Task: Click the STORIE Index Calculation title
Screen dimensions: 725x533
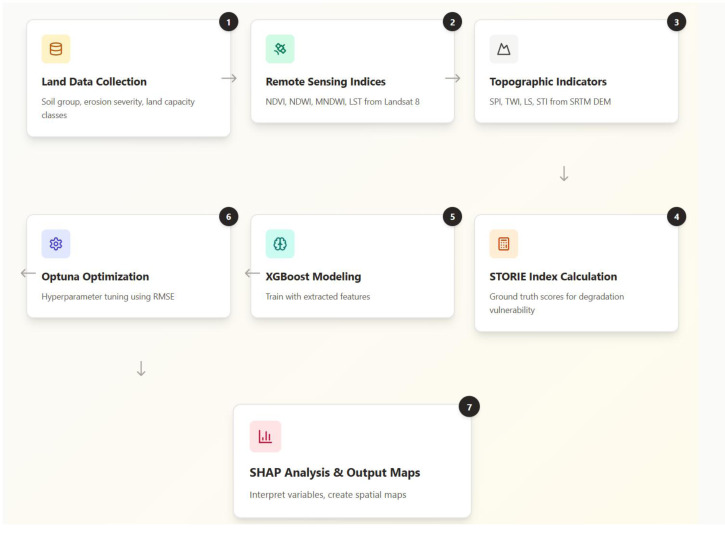Action: point(553,276)
